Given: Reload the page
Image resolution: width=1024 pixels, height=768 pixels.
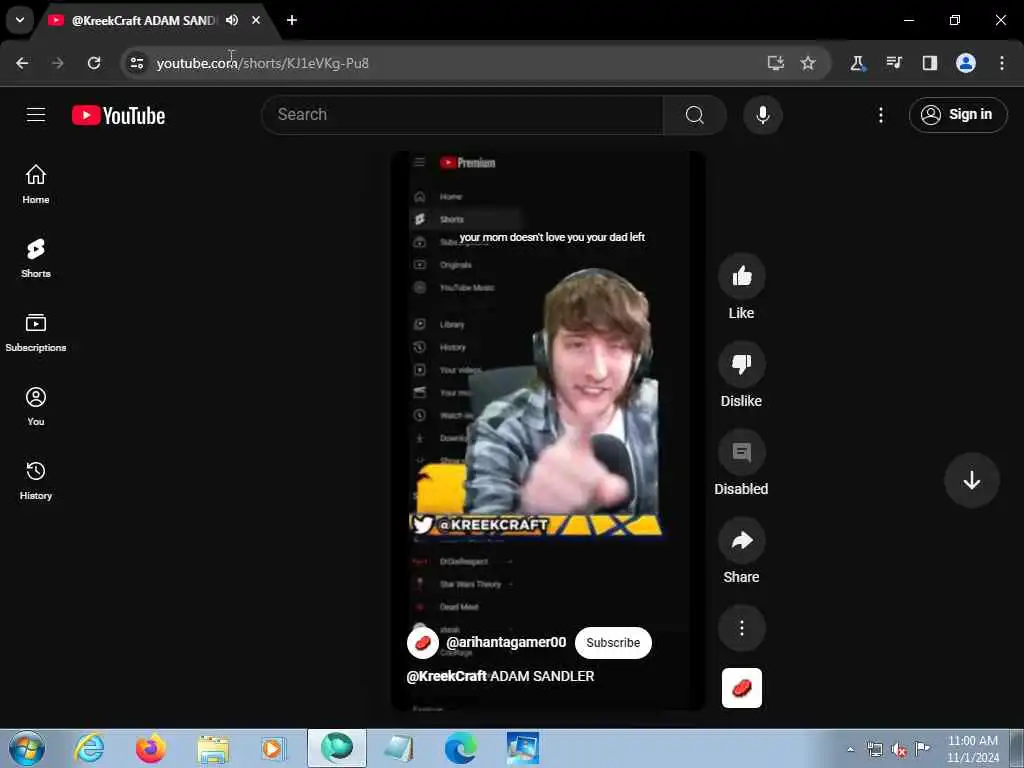Looking at the screenshot, I should tap(94, 63).
